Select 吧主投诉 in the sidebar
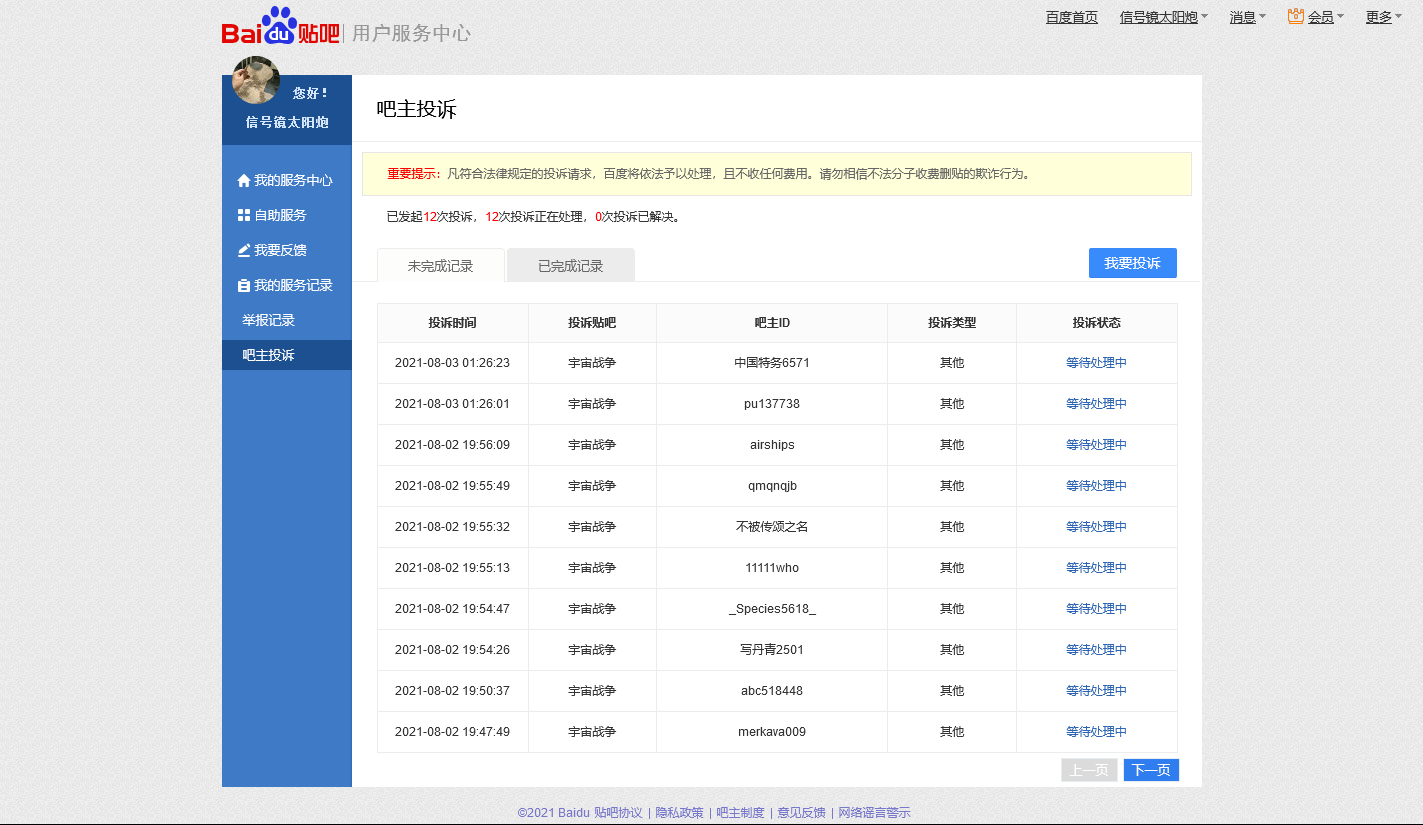The image size is (1423, 825). pos(268,355)
